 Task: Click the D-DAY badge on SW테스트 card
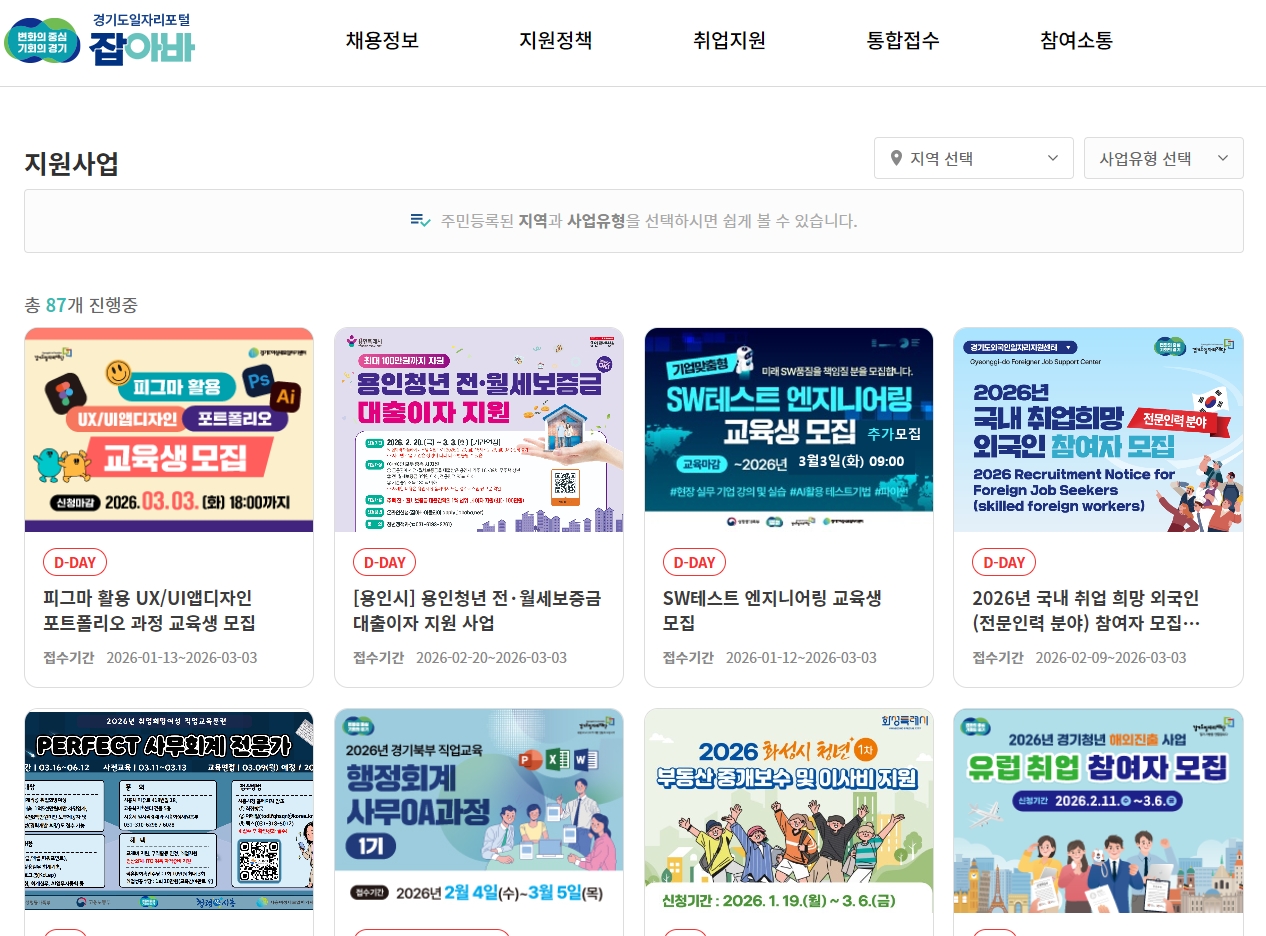pyautogui.click(x=695, y=562)
